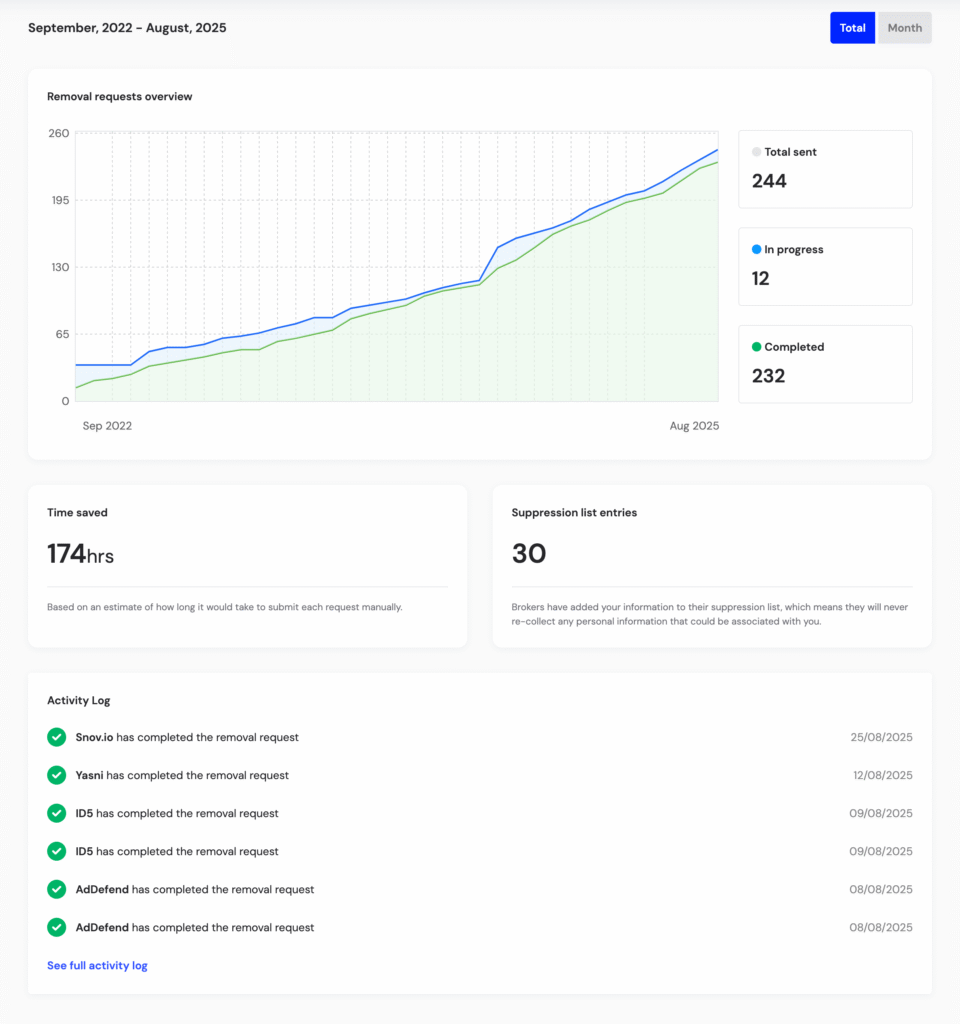Click the grey dot beside Total sent
This screenshot has height=1024, width=960.
tap(756, 152)
